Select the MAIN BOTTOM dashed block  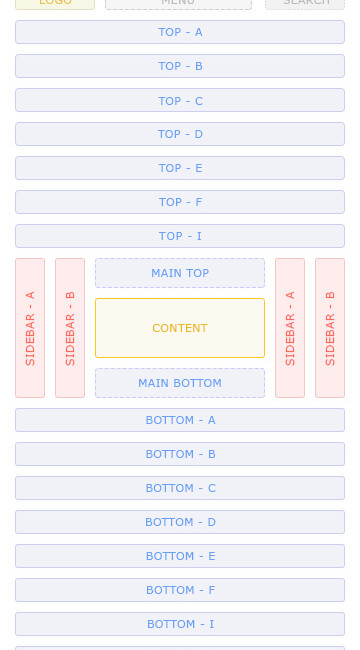180,383
